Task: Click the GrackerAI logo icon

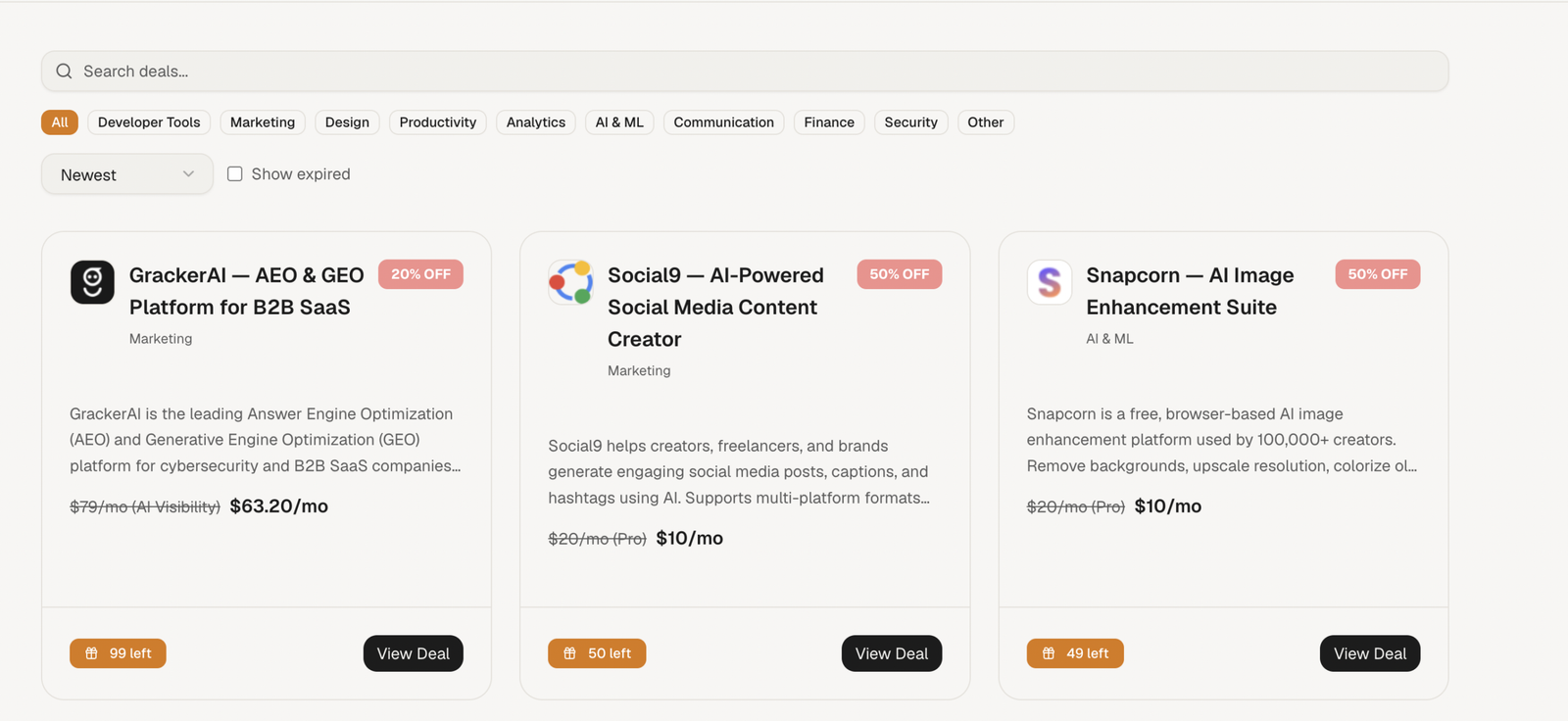Action: (x=92, y=282)
